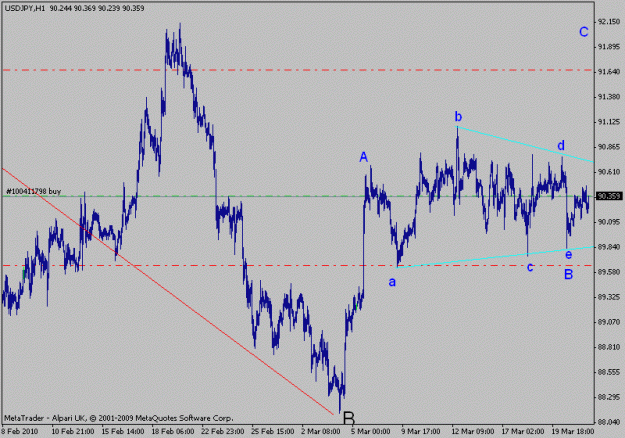The height and width of the screenshot is (438, 625).
Task: Click the '17 Mar 02:00' time label
Action: pos(523,432)
